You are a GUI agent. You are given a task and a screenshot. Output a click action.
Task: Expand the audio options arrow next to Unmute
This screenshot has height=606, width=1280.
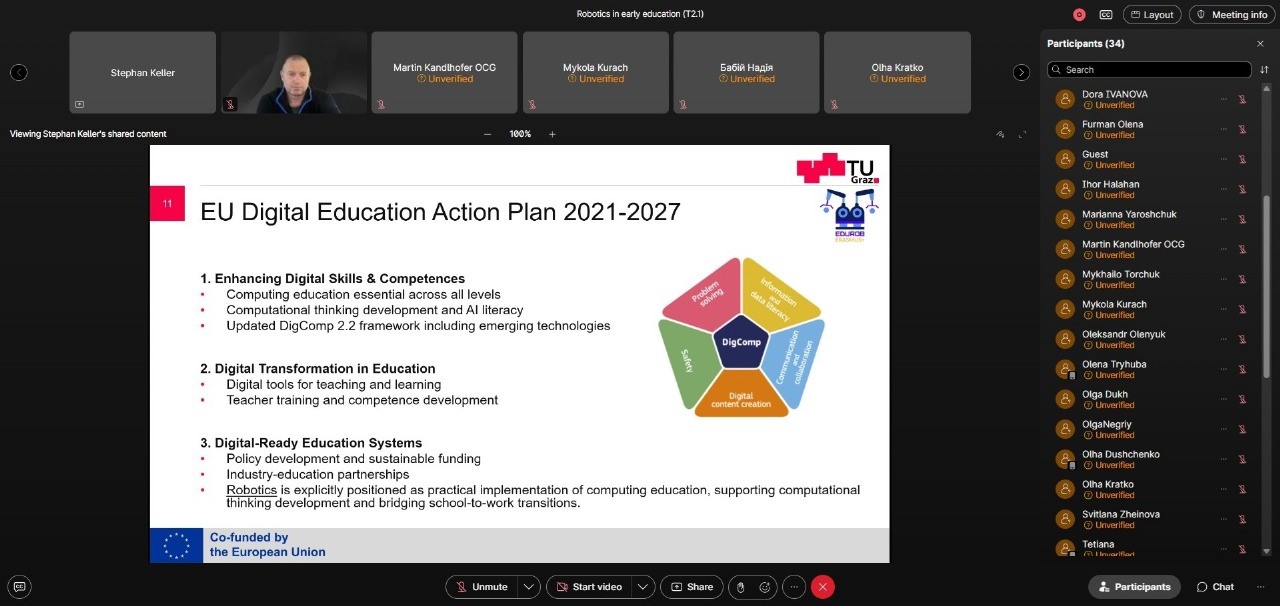[529, 587]
